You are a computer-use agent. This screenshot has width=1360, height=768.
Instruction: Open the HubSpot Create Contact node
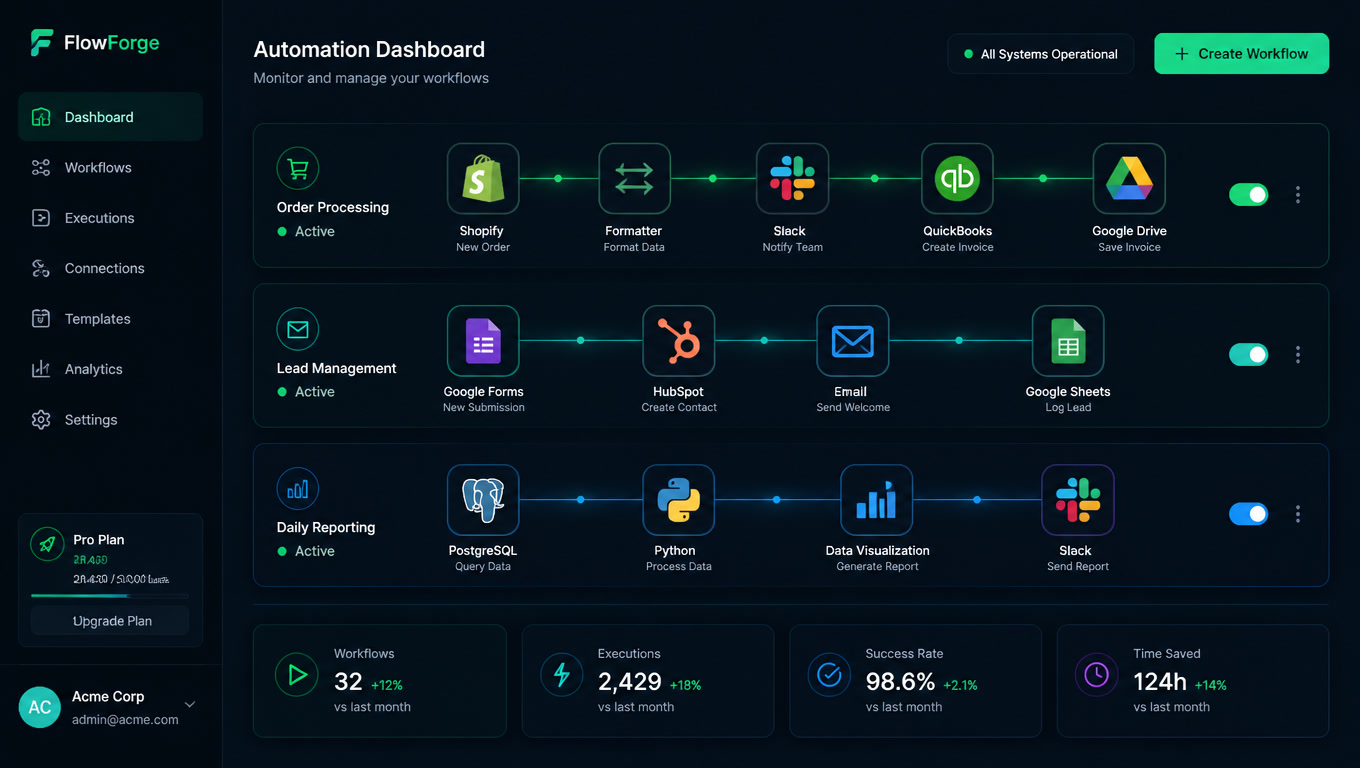click(x=679, y=341)
